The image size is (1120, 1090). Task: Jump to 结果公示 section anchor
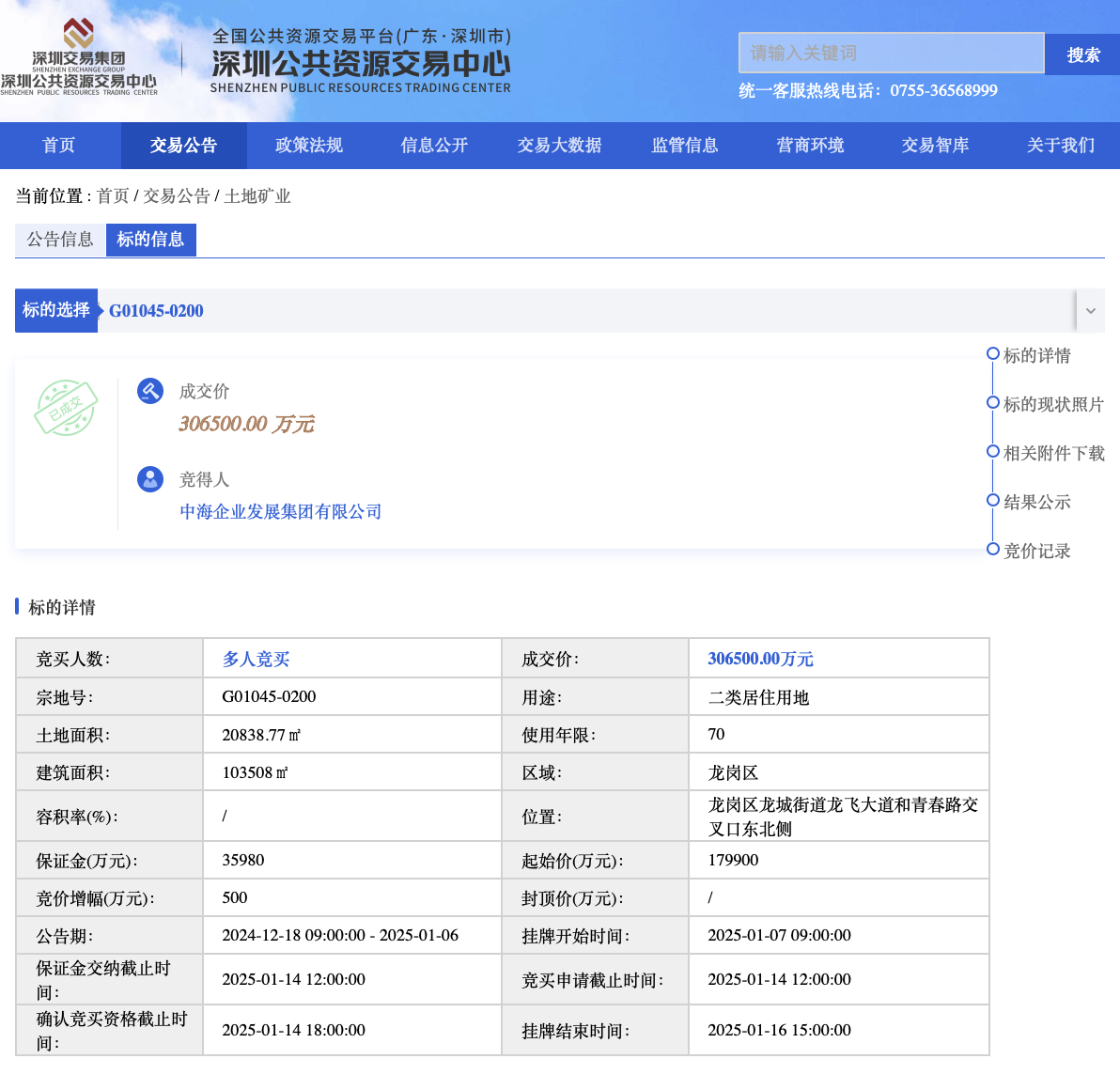(x=1036, y=502)
